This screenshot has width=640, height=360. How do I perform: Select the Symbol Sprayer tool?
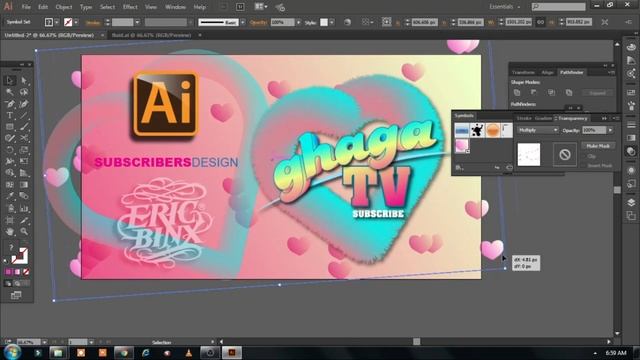(10, 208)
